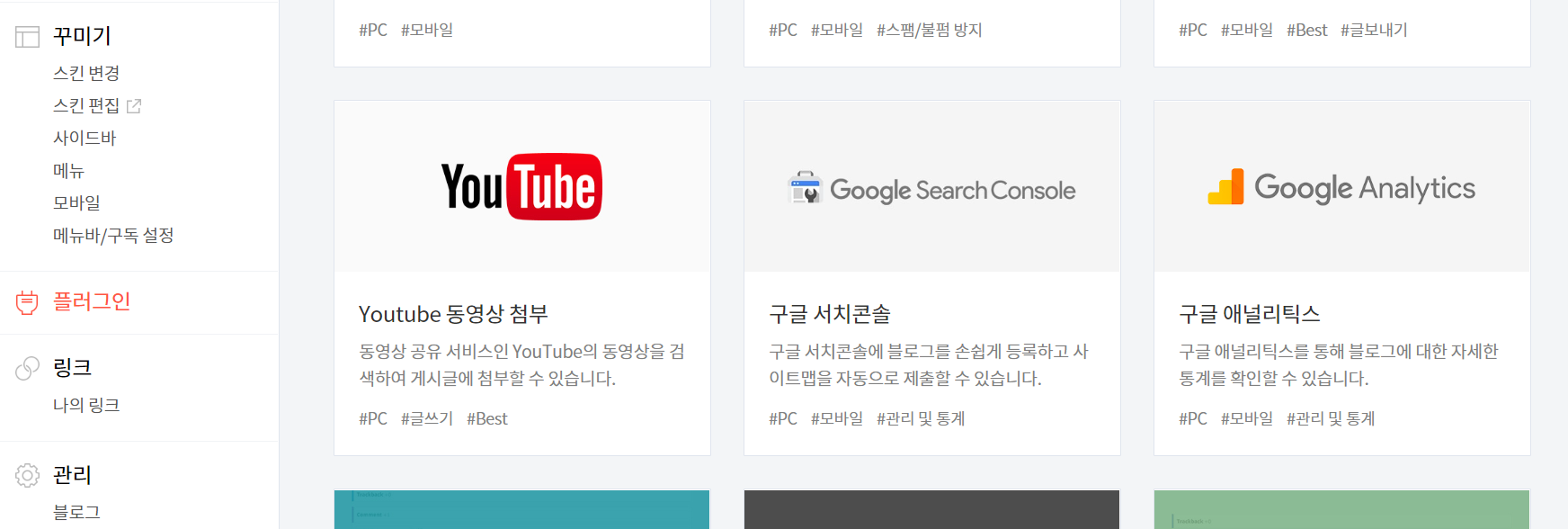The image size is (1568, 529).
Task: Select 메뉴 under 꾸미기
Action: click(68, 171)
